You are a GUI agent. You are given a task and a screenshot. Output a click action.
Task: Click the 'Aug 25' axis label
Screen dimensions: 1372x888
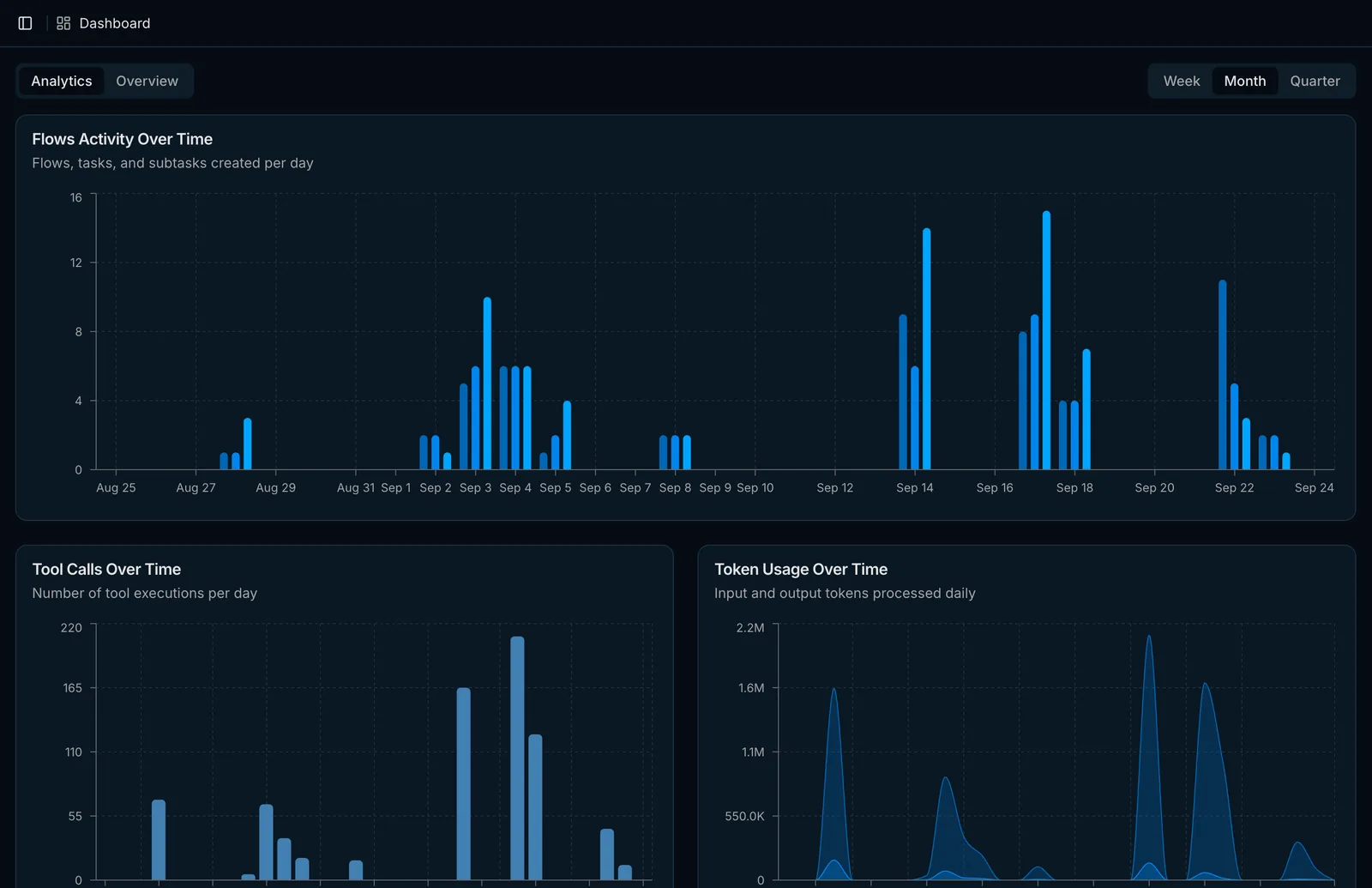[116, 487]
